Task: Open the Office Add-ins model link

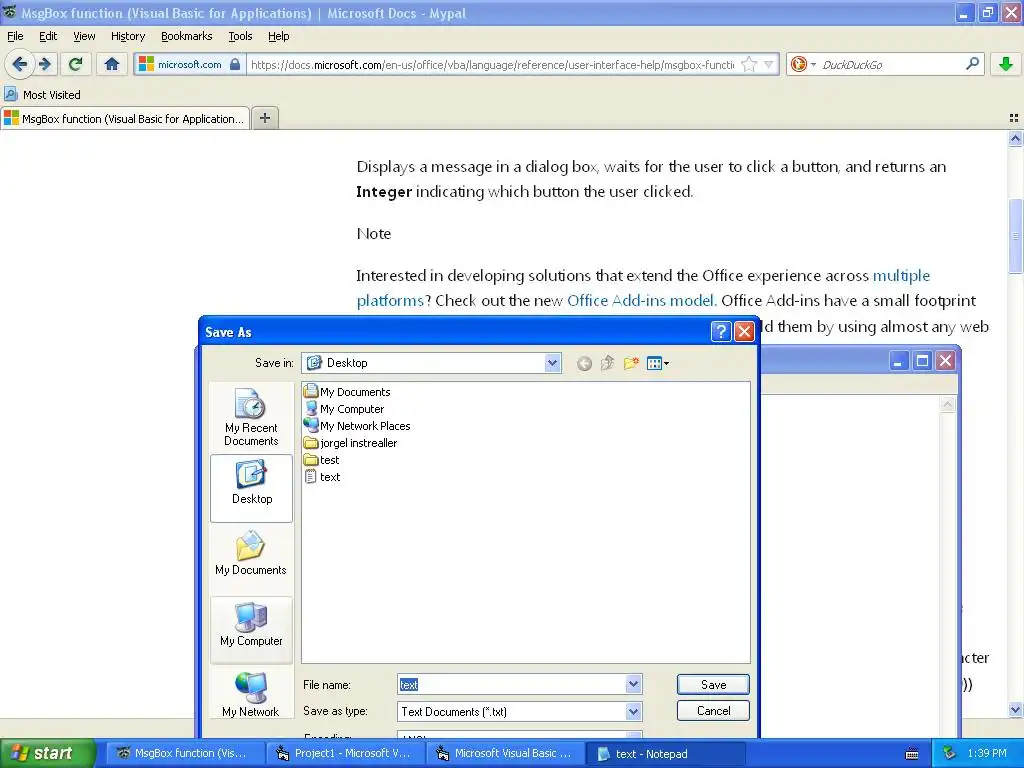Action: click(641, 300)
